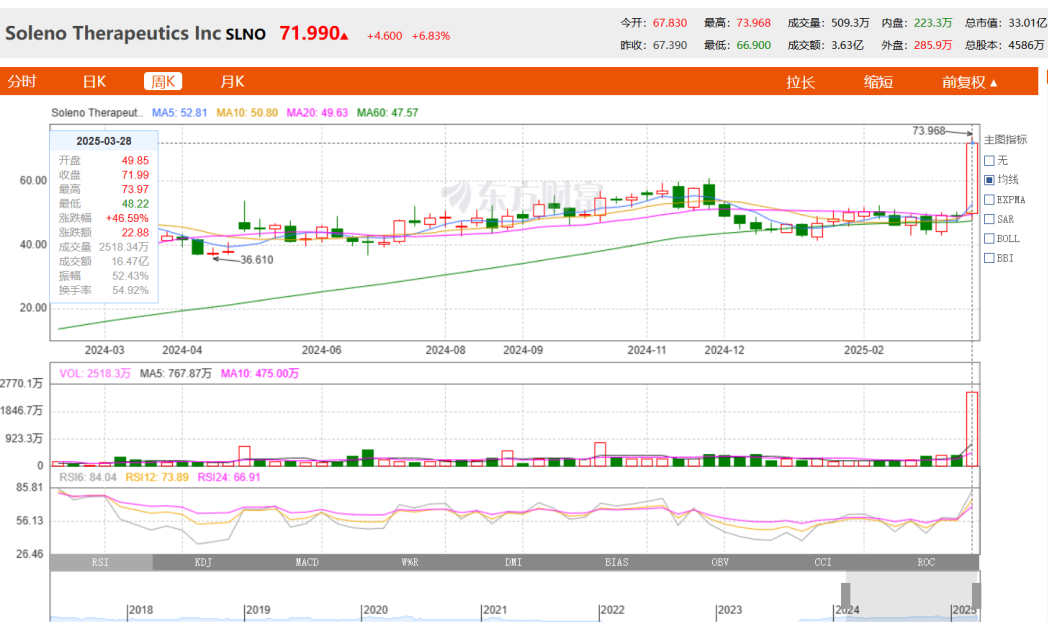Grab the left handle of the range selector
1048x624 pixels.
click(845, 596)
